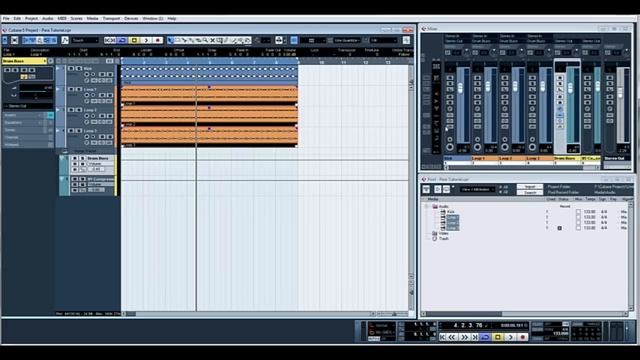Mute the Loop 3 track in track list

point(71,131)
